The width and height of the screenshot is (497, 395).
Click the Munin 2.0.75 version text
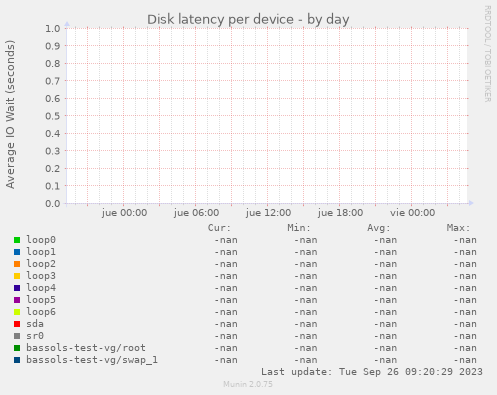[x=248, y=384]
